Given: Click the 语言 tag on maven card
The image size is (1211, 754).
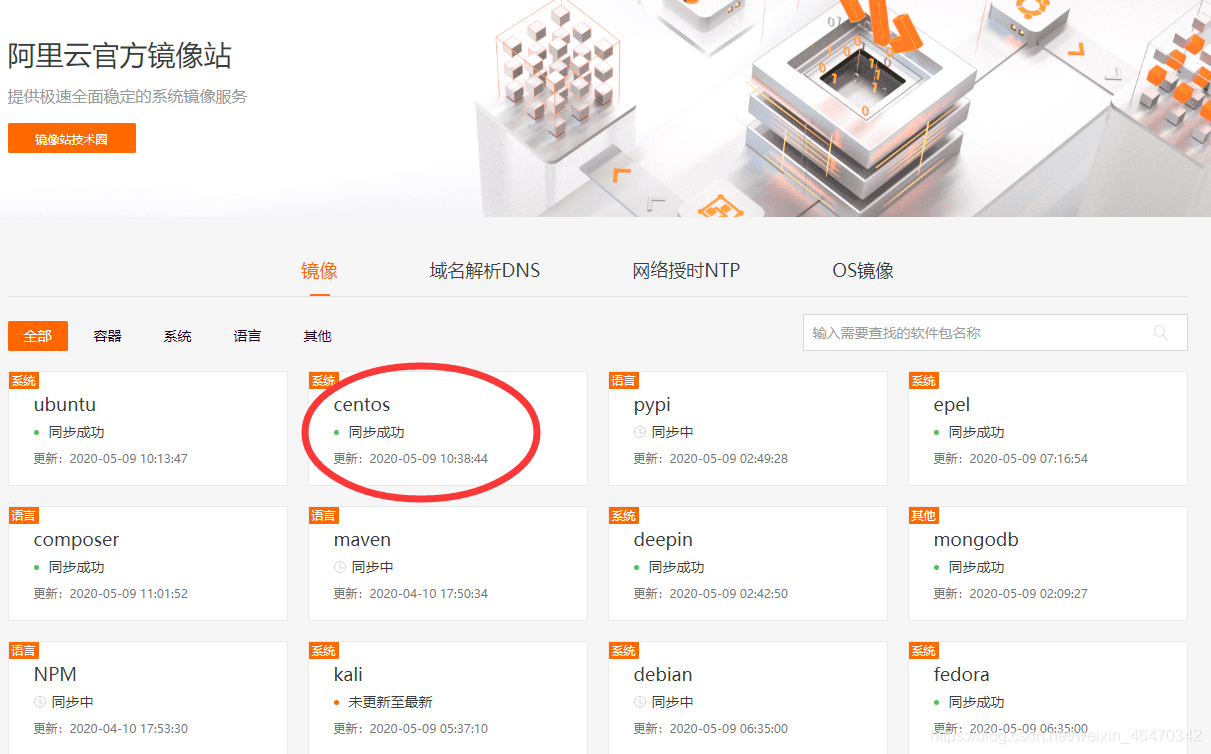Looking at the screenshot, I should (323, 515).
